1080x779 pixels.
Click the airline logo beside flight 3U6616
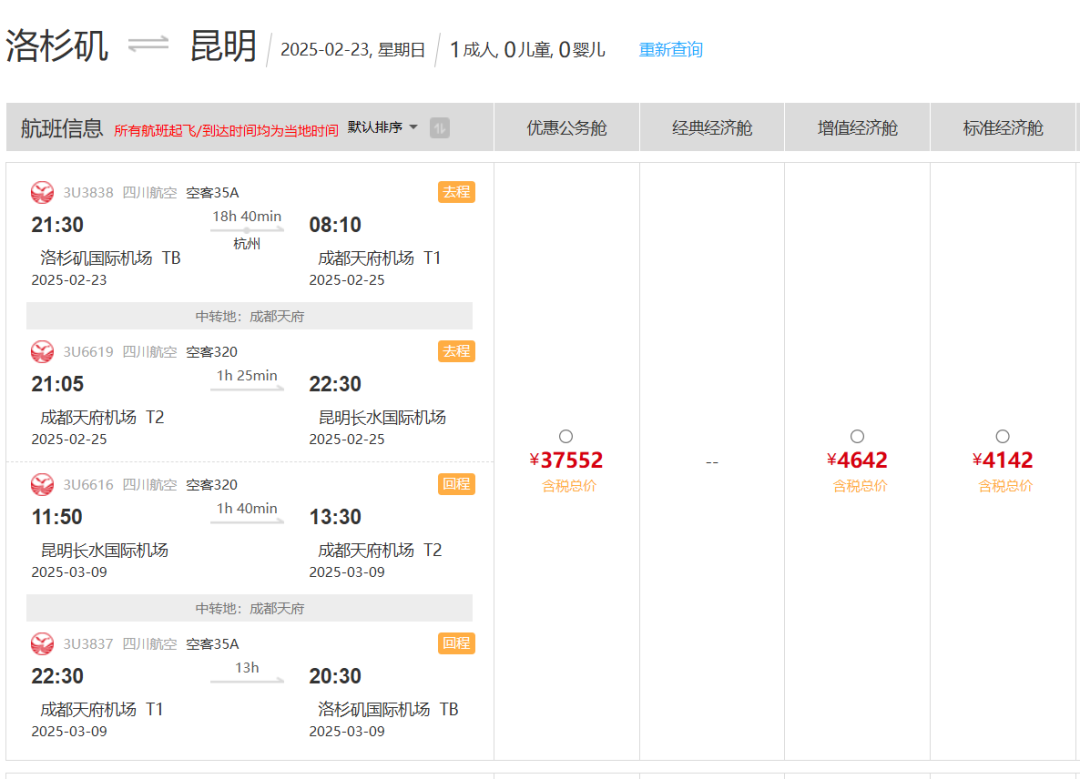(42, 484)
